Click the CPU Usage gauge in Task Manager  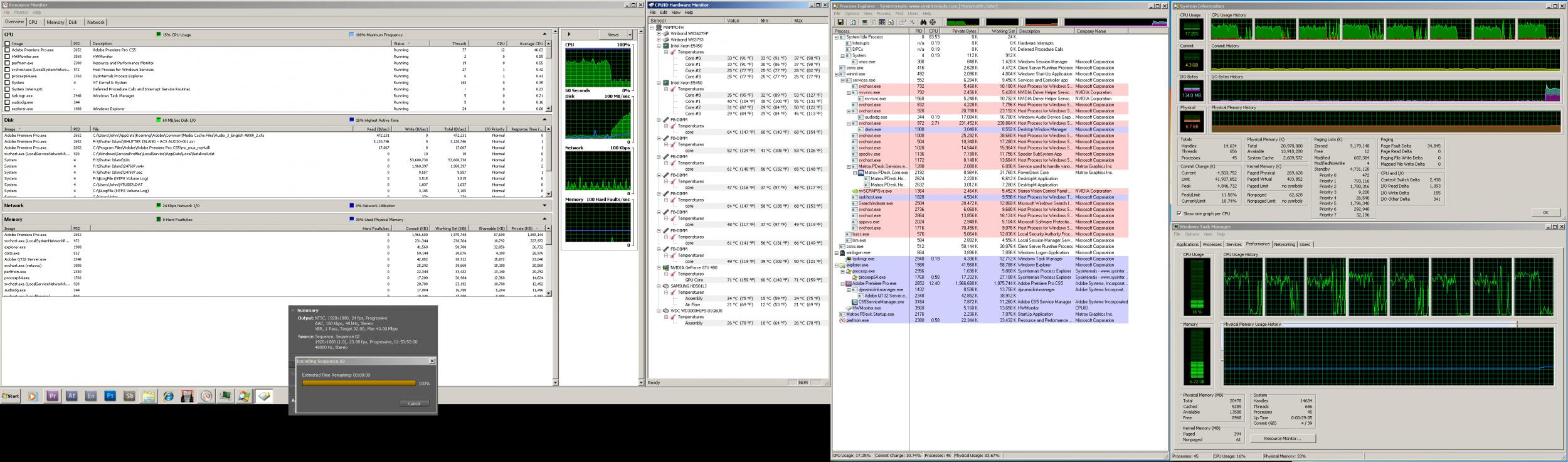click(1197, 286)
